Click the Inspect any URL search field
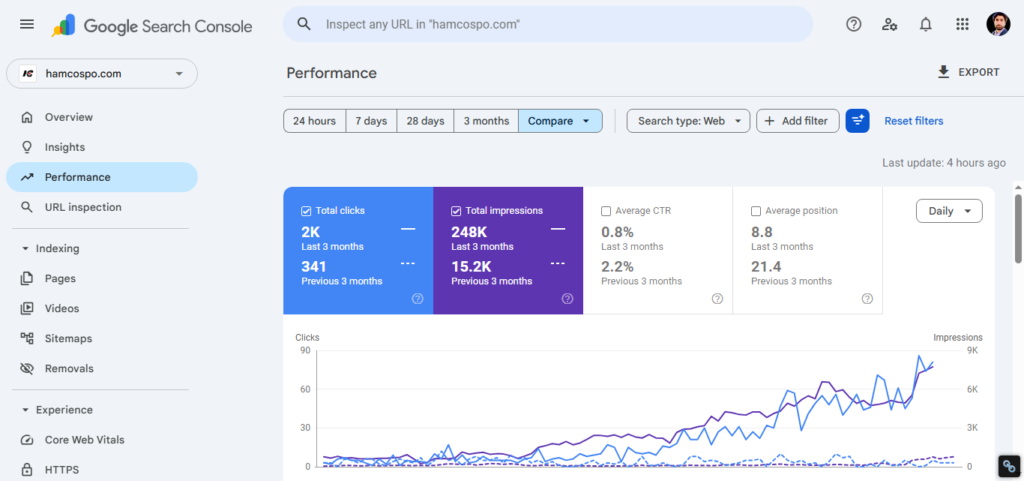1024x481 pixels. 548,24
